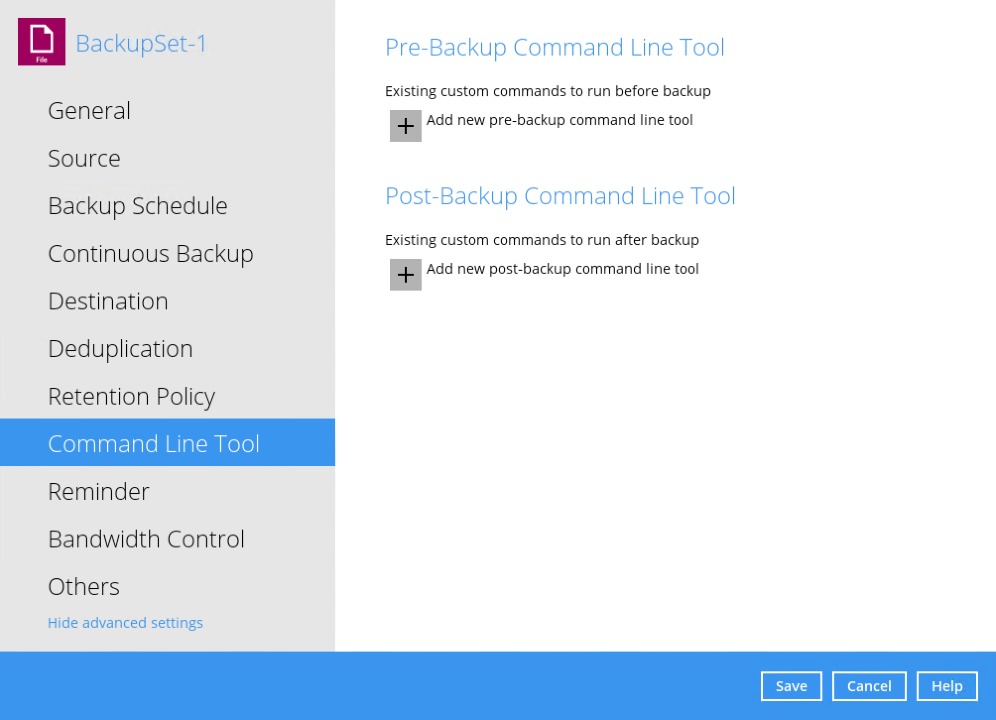
Task: Open the Retention Policy section
Action: pos(131,396)
